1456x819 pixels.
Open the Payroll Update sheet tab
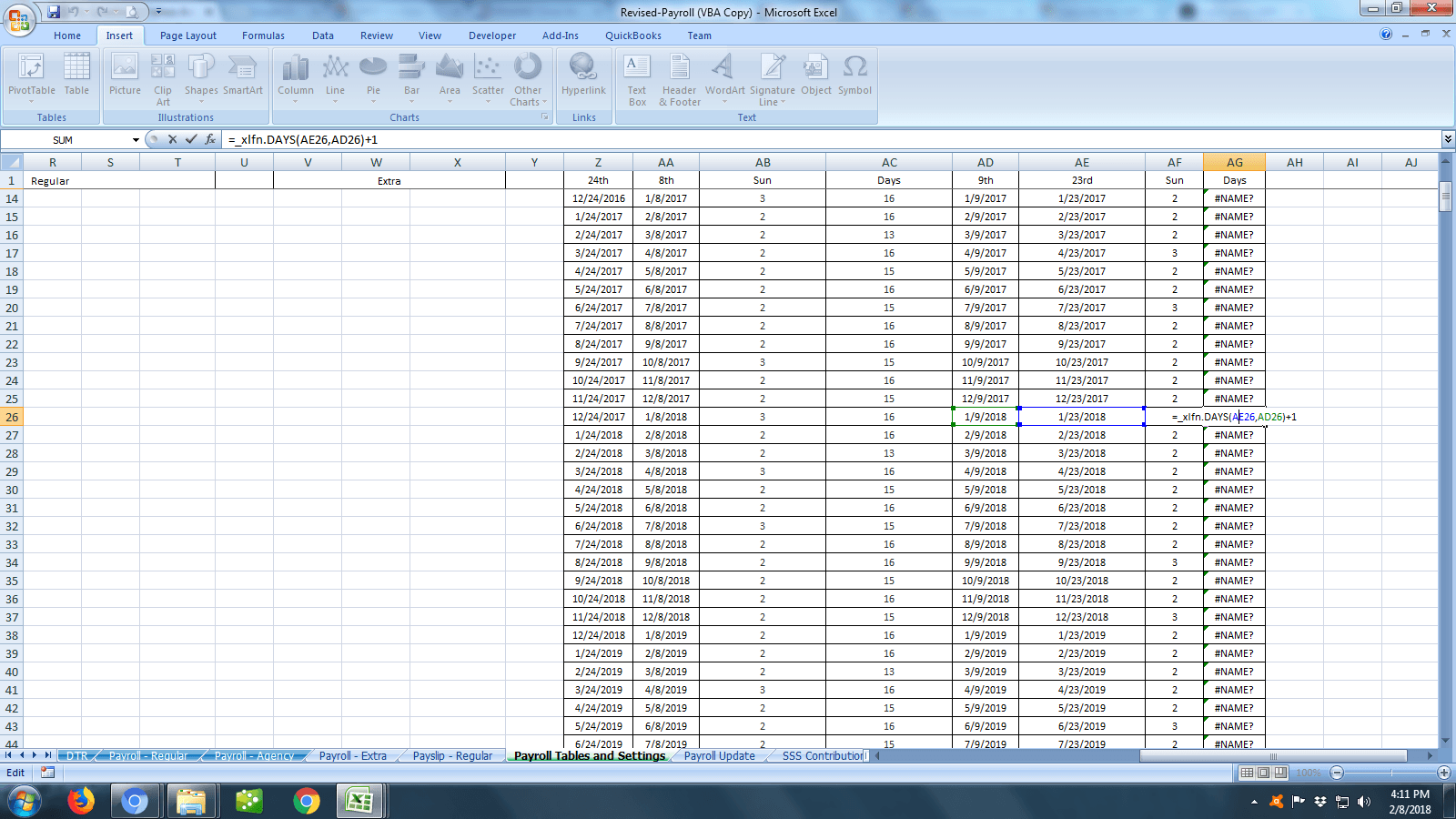(x=719, y=756)
